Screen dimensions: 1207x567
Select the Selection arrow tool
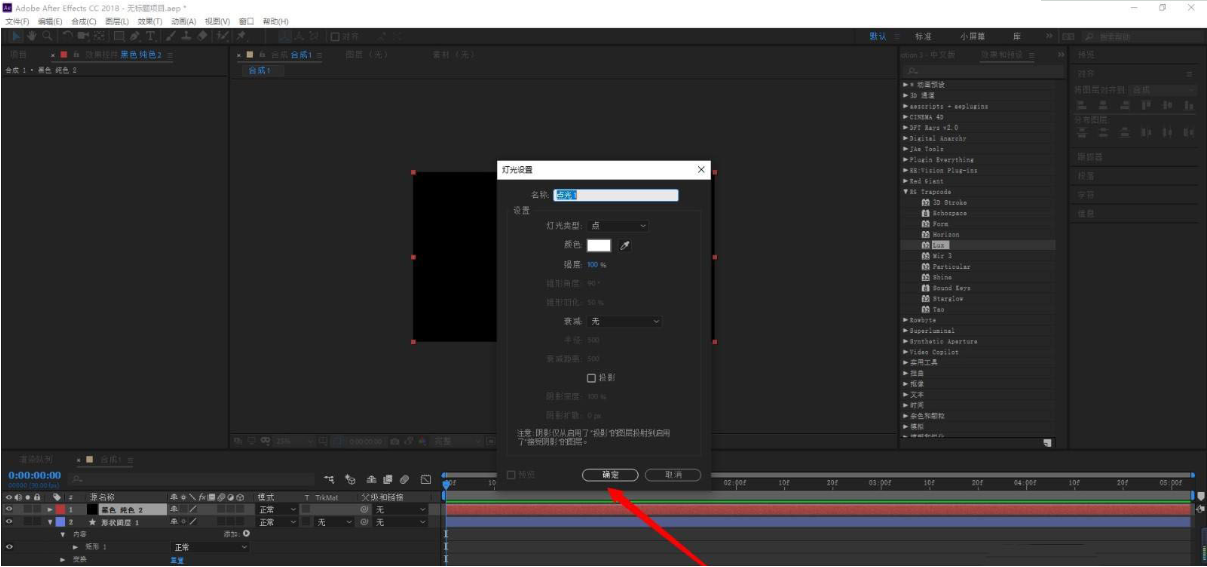click(17, 36)
